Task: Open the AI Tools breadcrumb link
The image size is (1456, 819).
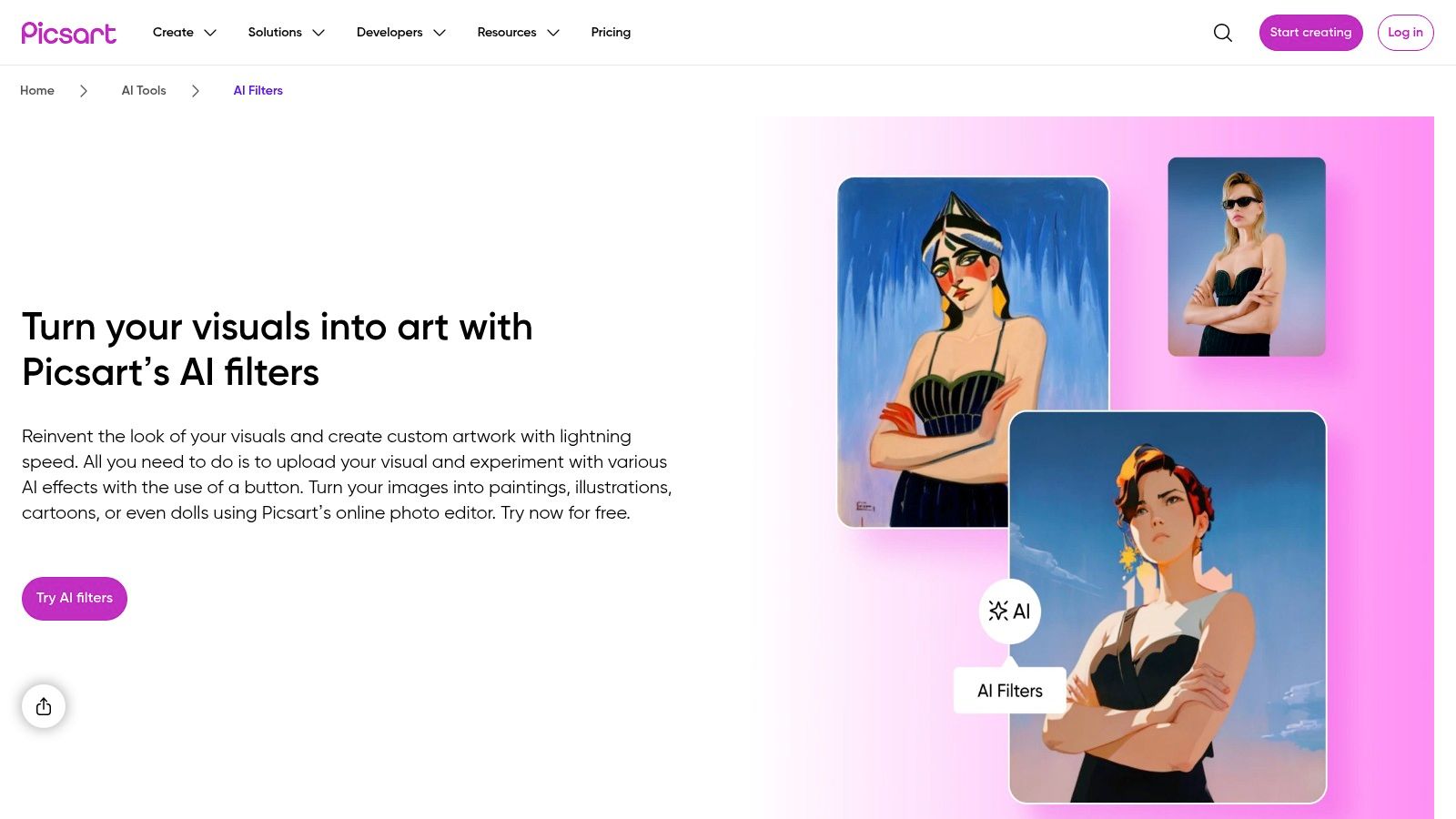Action: tap(144, 91)
